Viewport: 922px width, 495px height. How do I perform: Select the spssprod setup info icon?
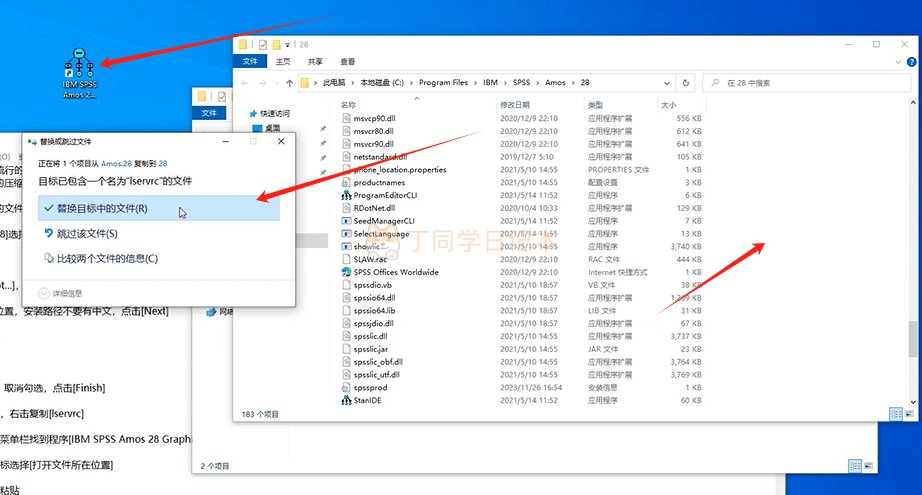click(x=346, y=387)
